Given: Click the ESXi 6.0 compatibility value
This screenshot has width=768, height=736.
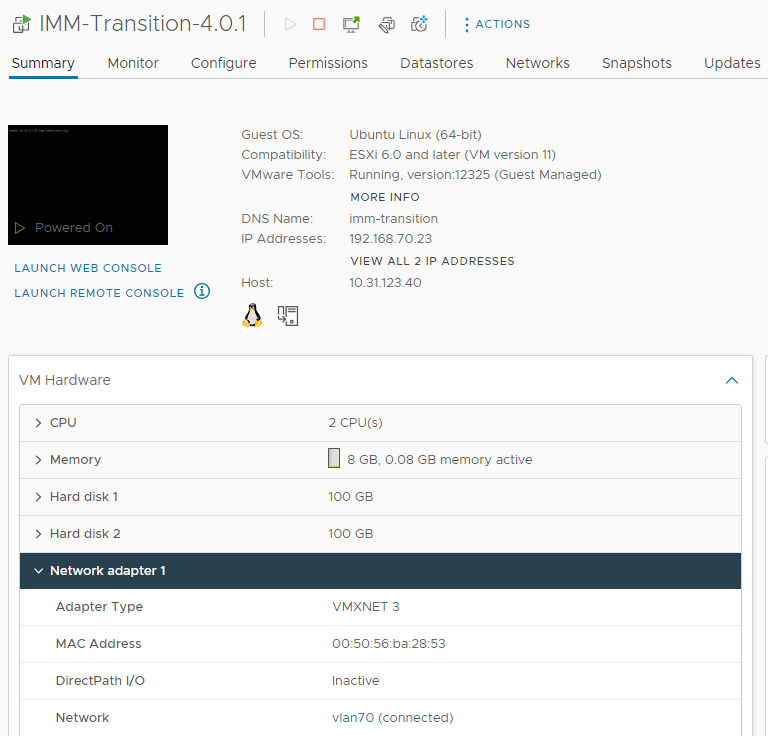Looking at the screenshot, I should click(453, 155).
